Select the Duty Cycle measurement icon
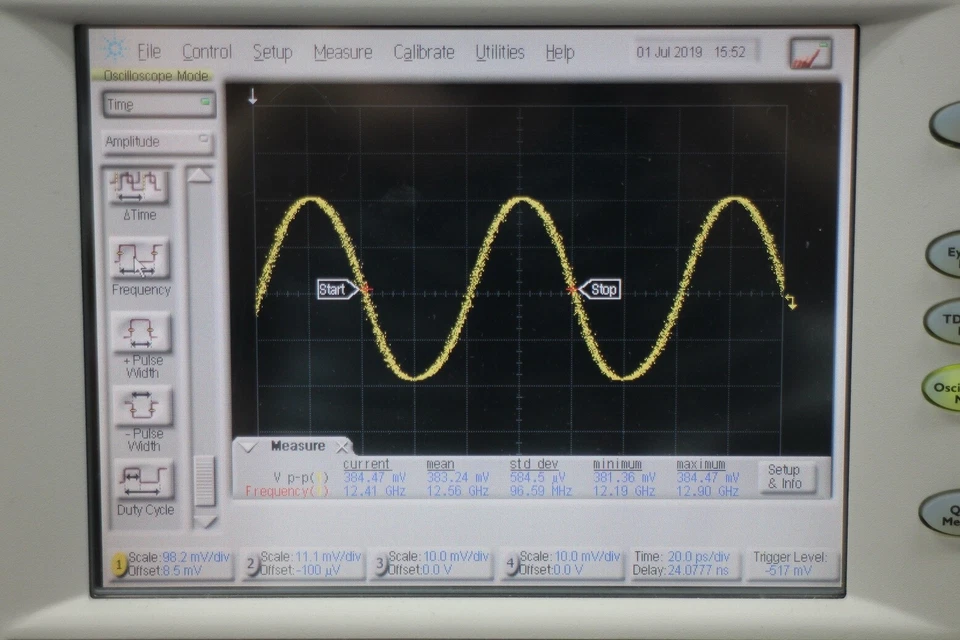Viewport: 960px width, 640px height. [x=144, y=480]
